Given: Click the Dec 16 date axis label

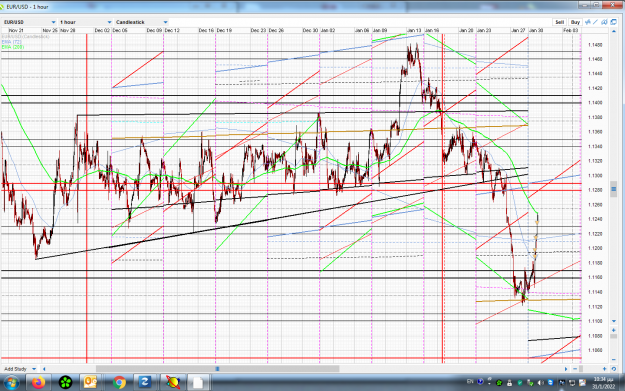Looking at the screenshot, I should [206, 30].
